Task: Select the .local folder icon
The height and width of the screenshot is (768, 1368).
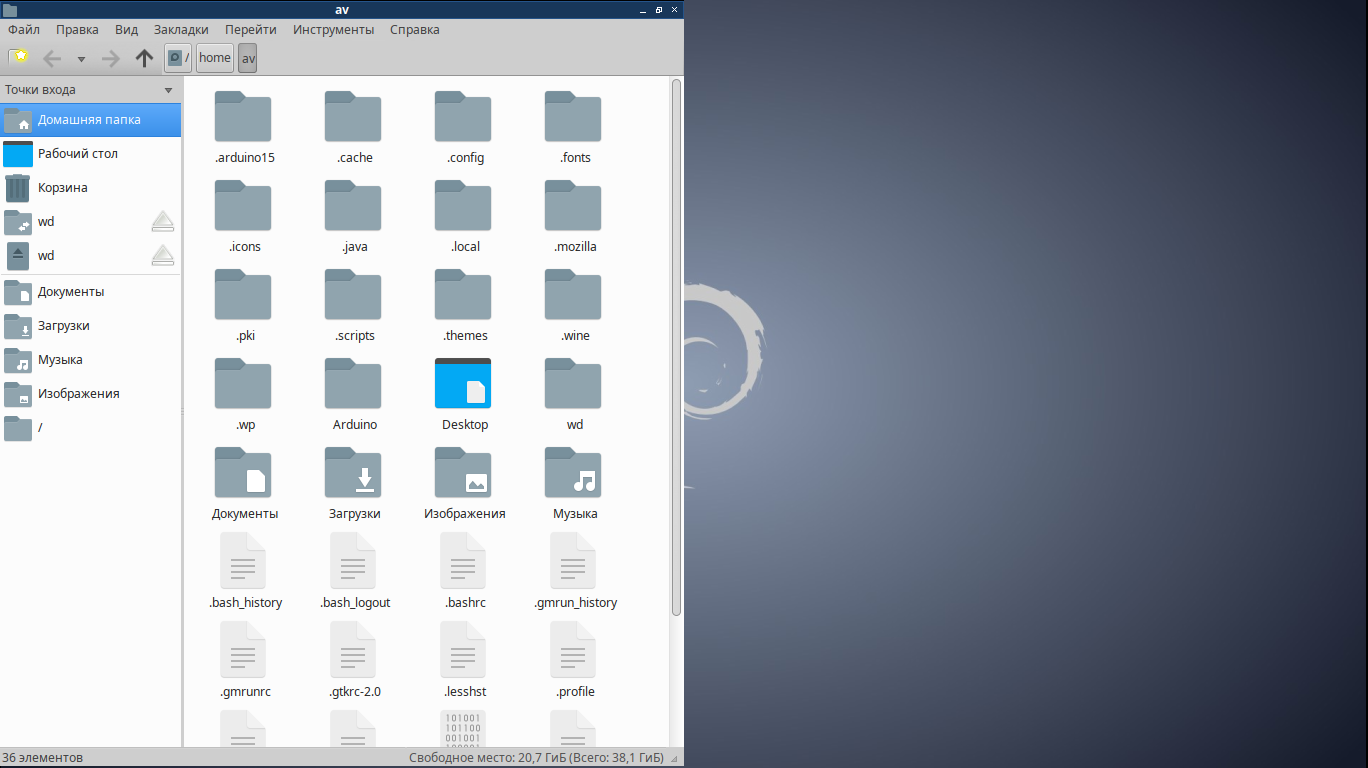Action: (x=463, y=206)
